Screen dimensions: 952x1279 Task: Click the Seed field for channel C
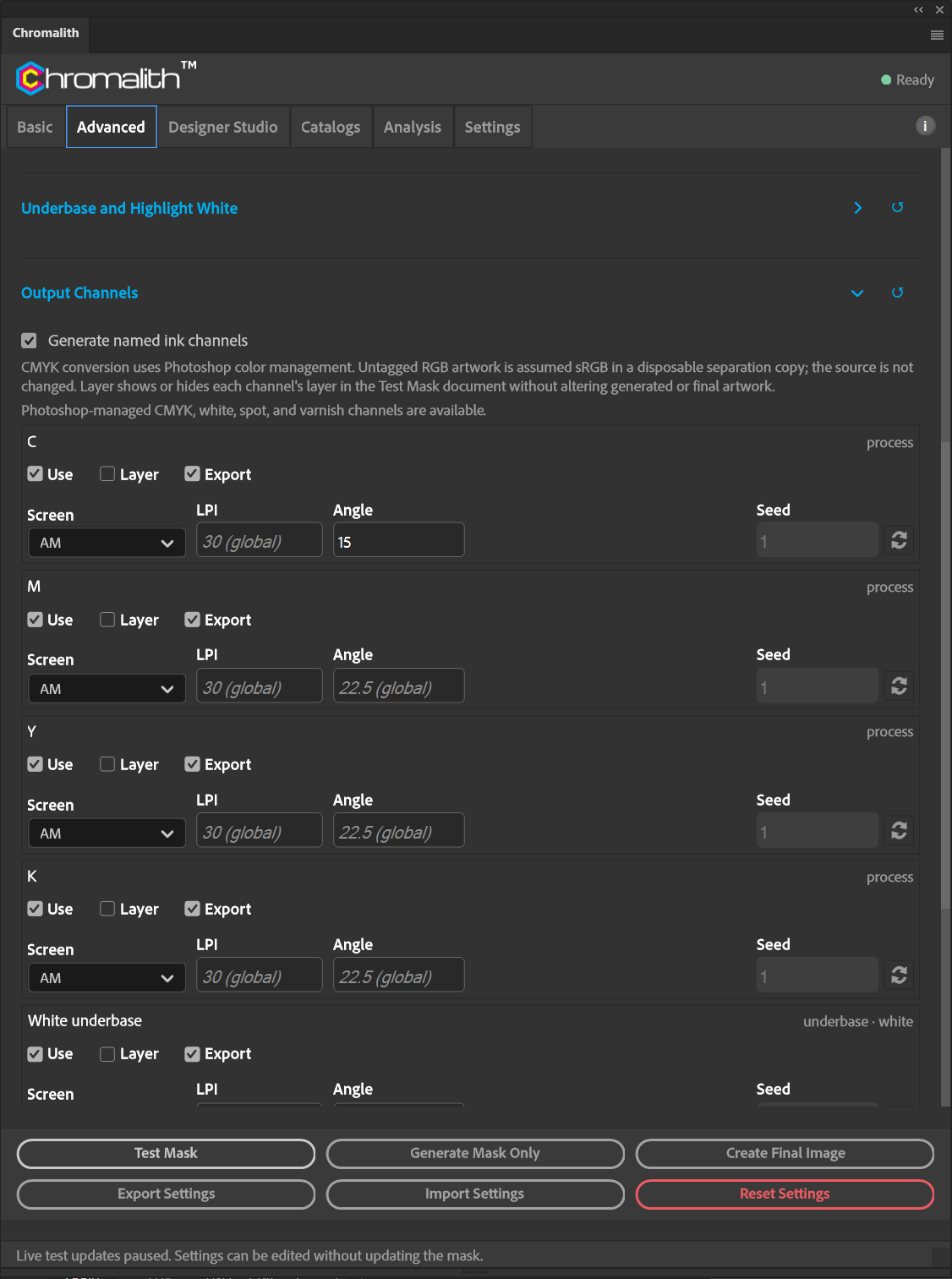click(x=818, y=540)
